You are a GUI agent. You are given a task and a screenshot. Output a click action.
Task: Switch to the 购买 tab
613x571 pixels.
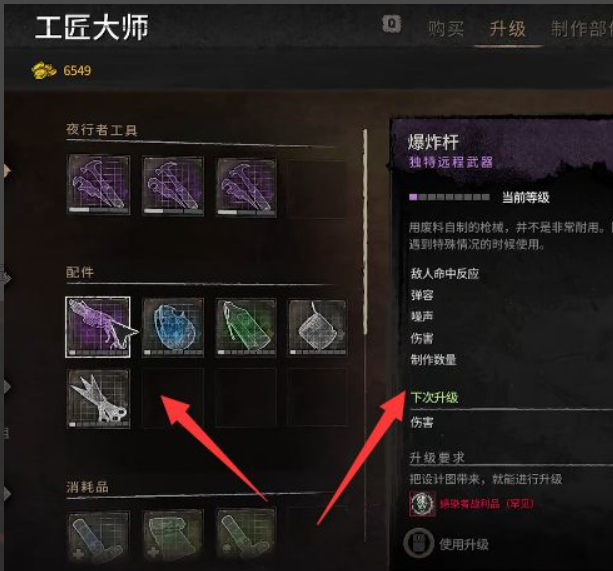[446, 29]
